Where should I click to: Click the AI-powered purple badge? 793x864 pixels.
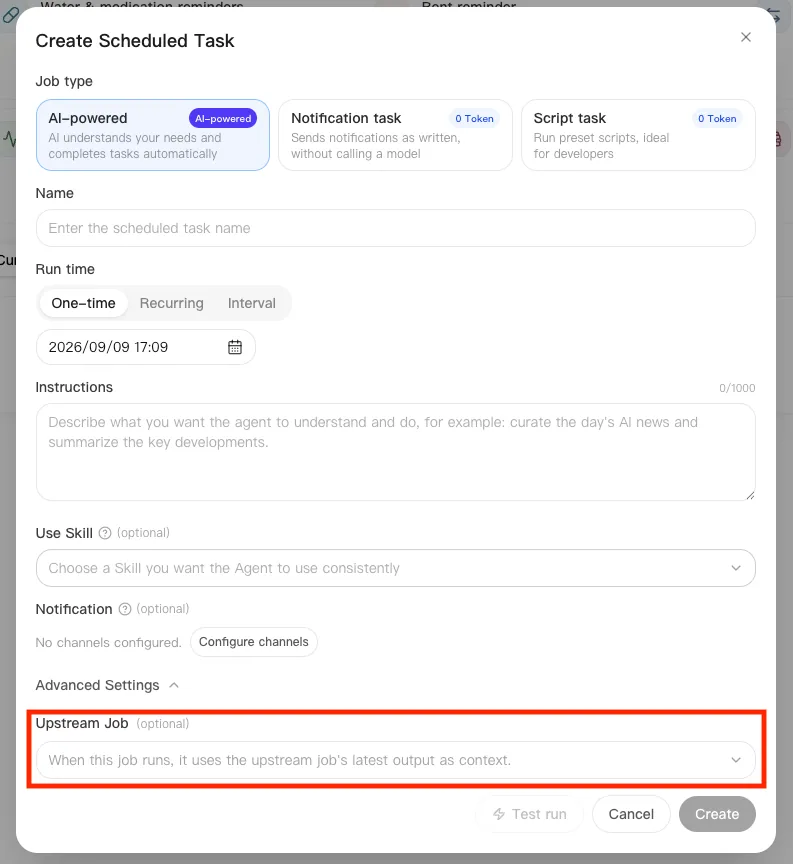pos(223,118)
